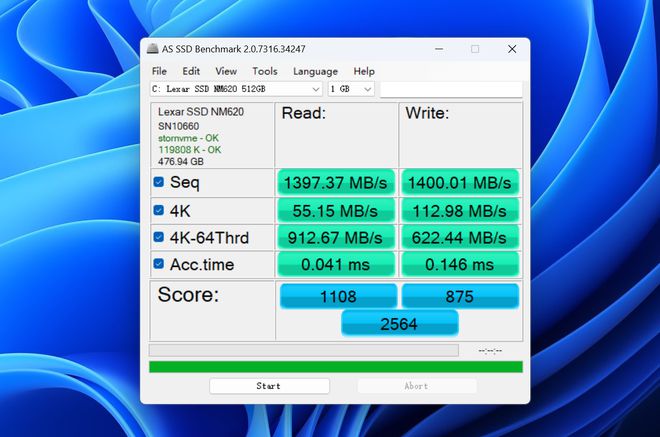This screenshot has height=437, width=660.
Task: Click the 4K-64Thrd write result 622.44 MB/s
Action: pos(460,238)
